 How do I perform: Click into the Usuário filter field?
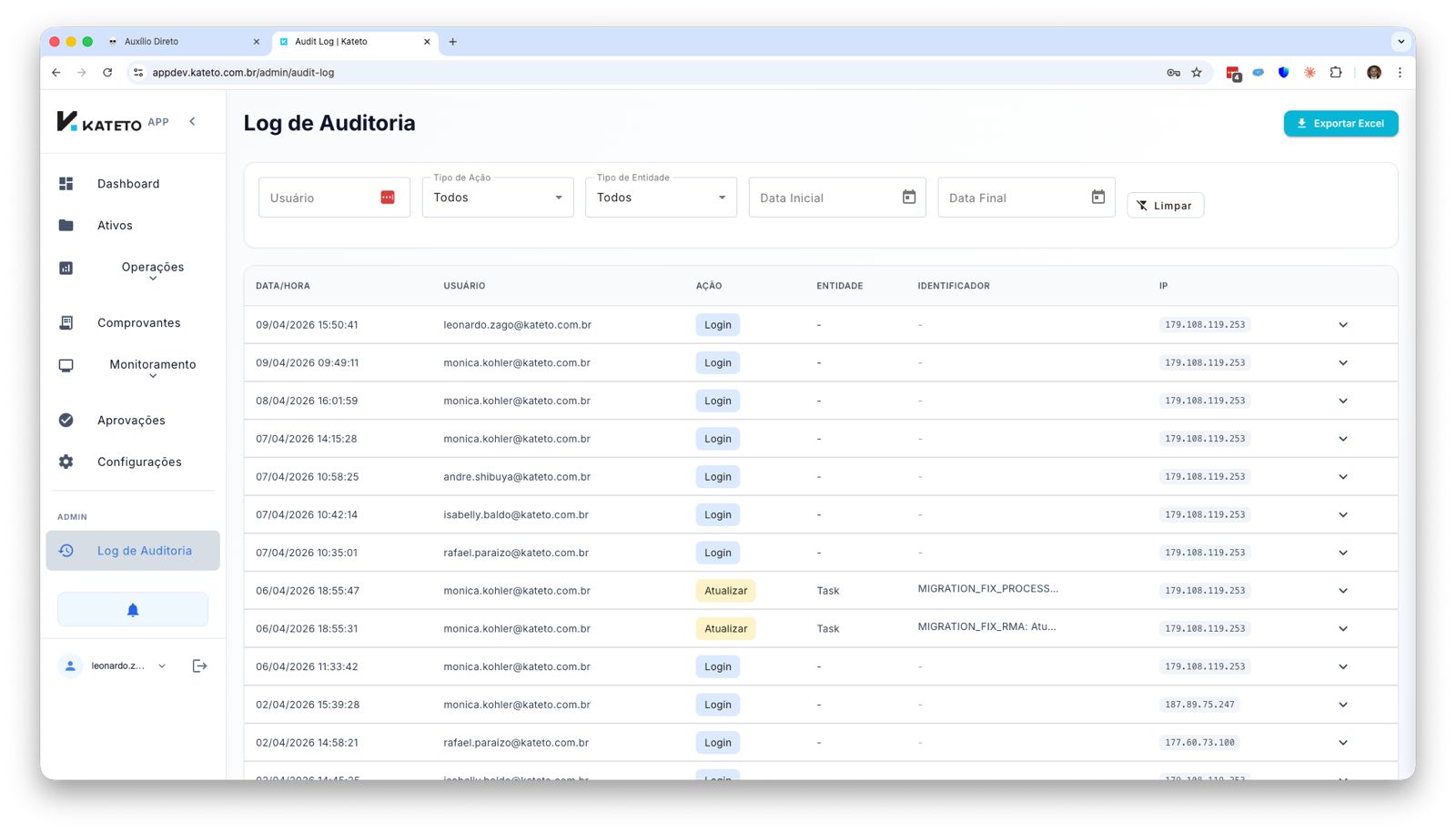click(318, 198)
